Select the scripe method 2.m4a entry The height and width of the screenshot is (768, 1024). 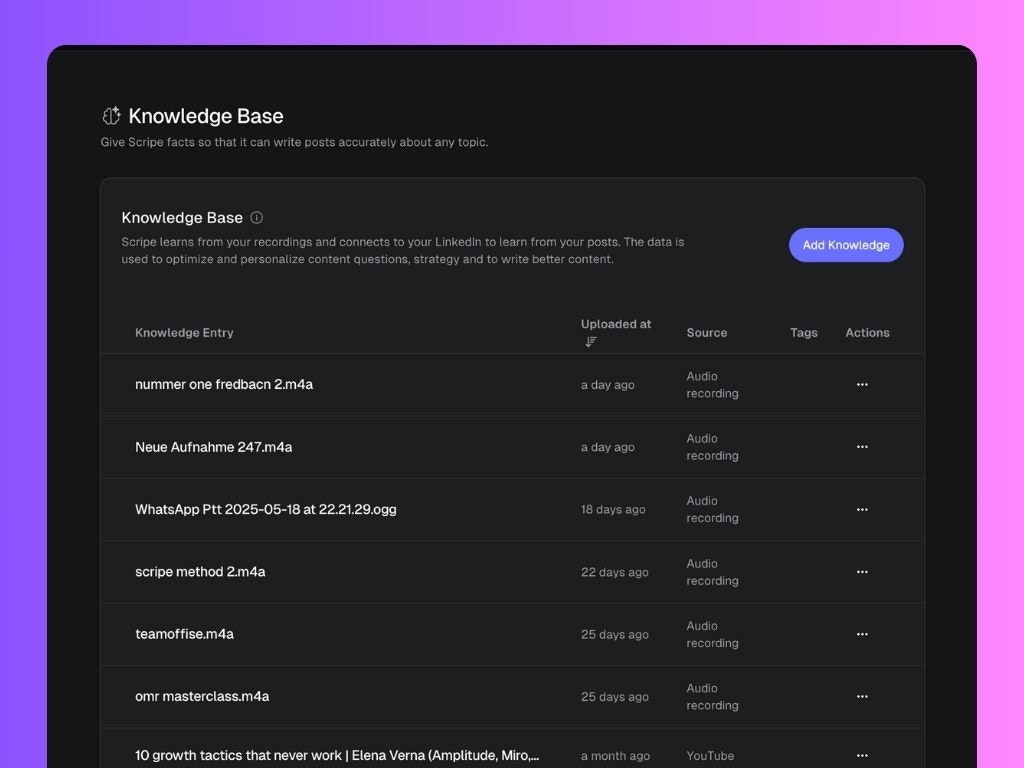tap(200, 571)
